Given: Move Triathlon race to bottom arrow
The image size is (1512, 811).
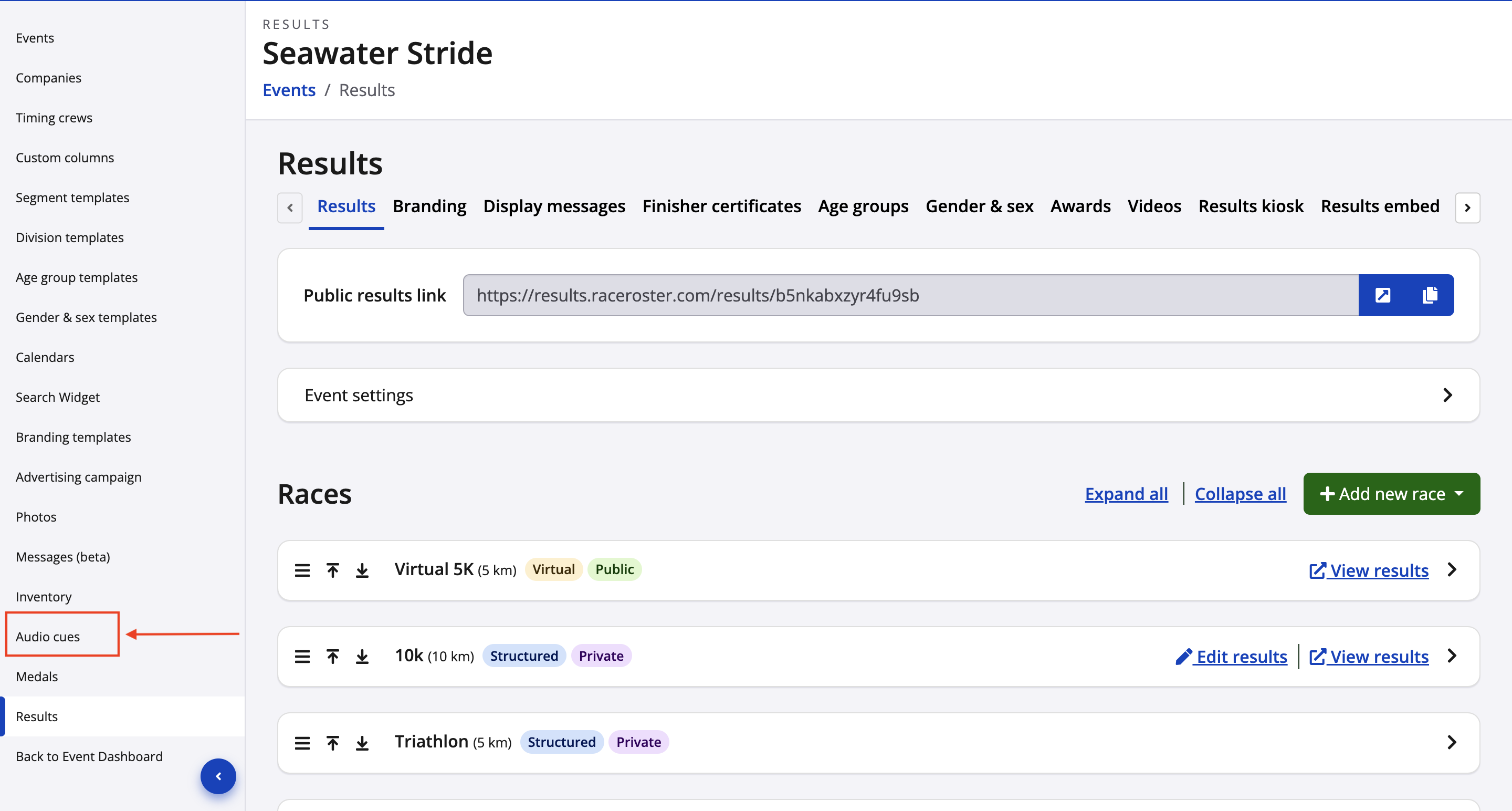Looking at the screenshot, I should coord(362,743).
